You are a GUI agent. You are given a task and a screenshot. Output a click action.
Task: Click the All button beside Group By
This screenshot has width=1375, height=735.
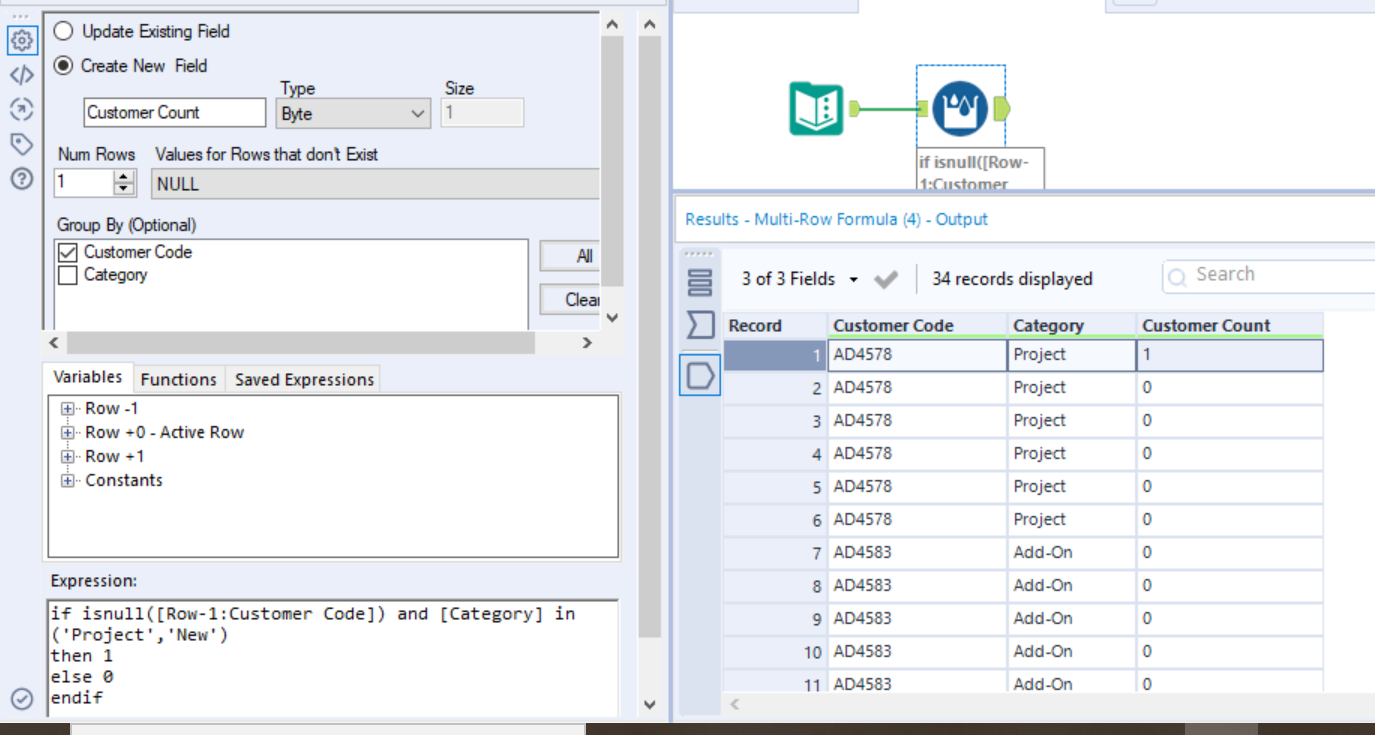pos(584,257)
